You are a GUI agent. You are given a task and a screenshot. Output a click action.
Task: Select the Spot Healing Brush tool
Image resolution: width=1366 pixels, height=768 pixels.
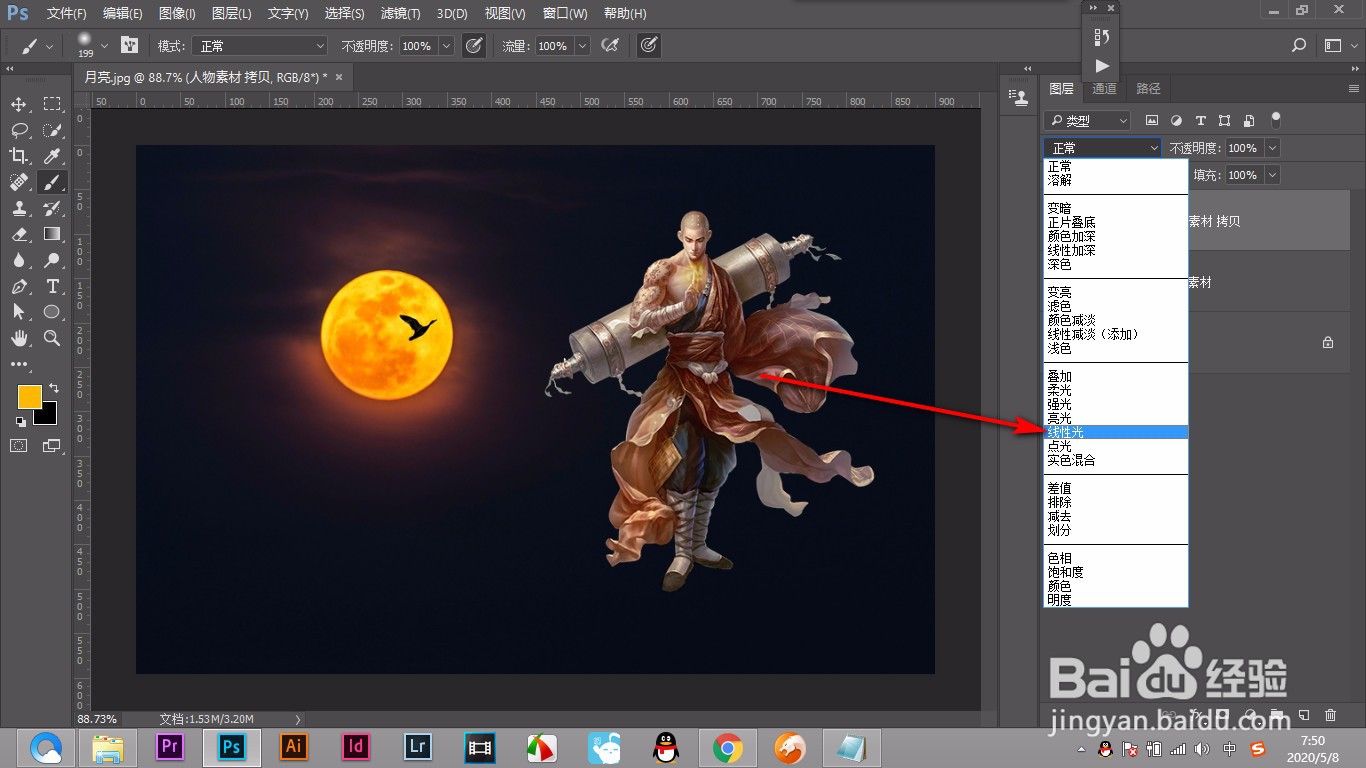click(x=19, y=182)
